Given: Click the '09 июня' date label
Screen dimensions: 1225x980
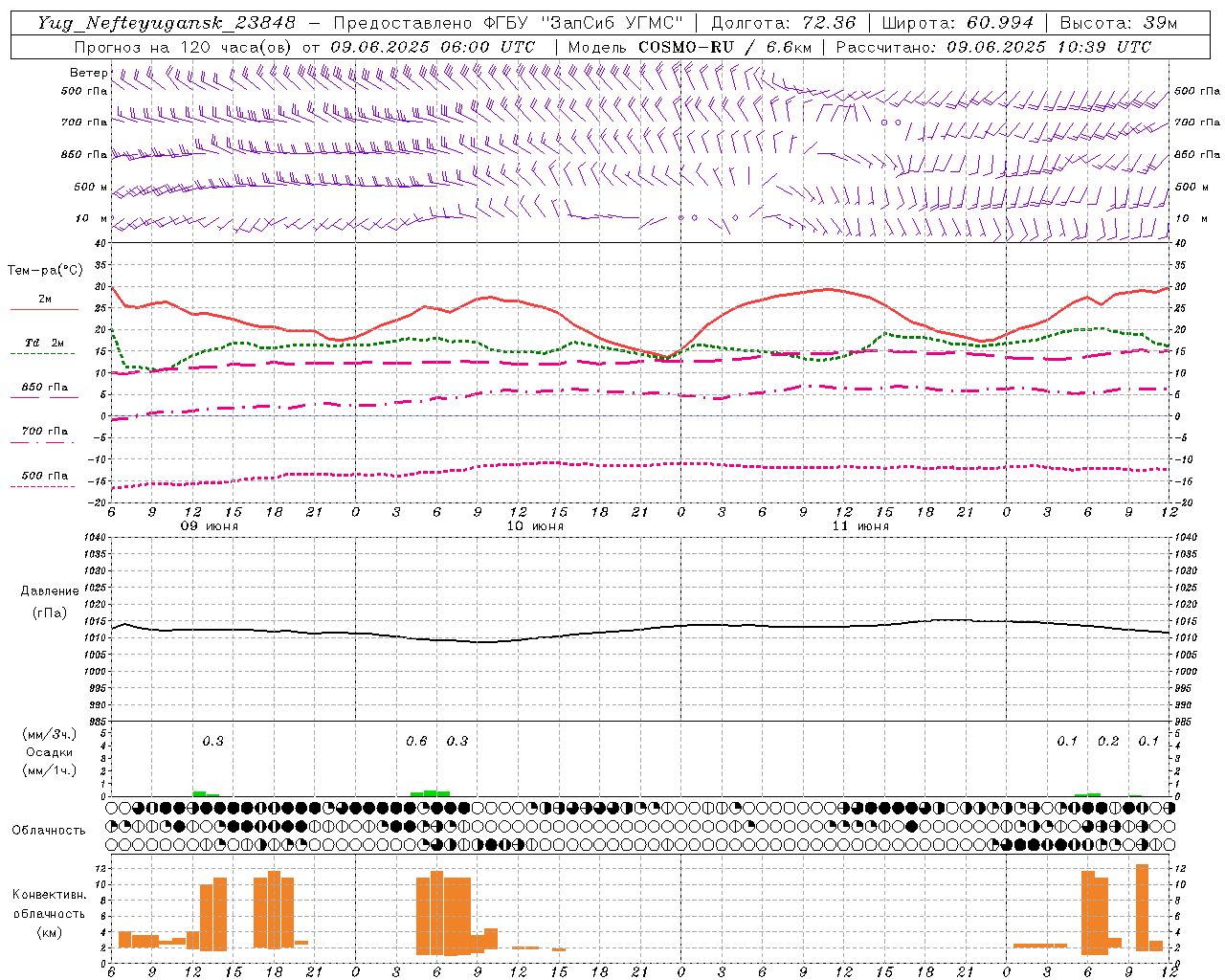Looking at the screenshot, I should [x=210, y=526].
